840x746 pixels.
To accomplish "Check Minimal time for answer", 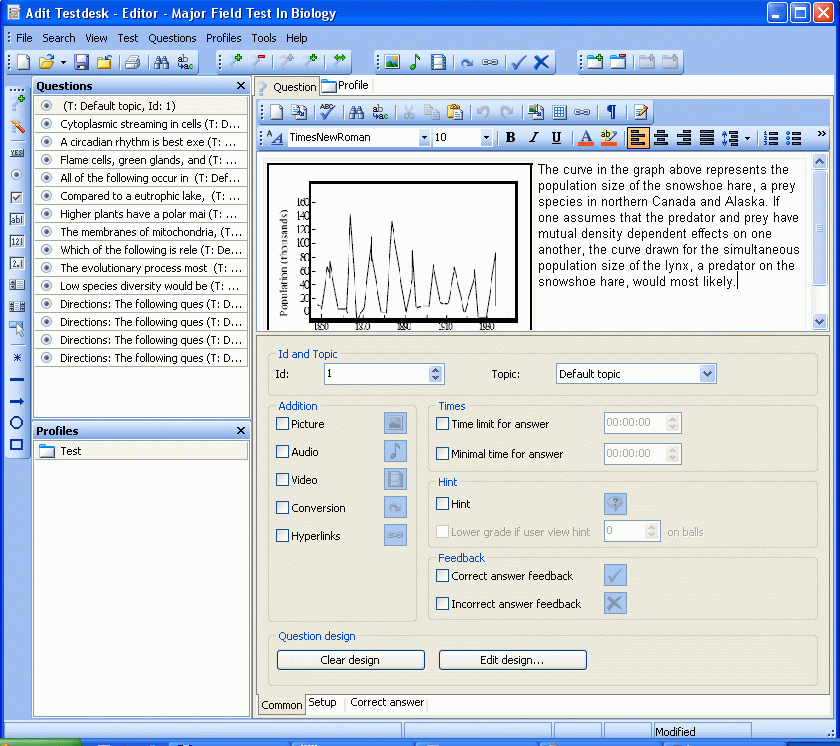I will click(442, 454).
